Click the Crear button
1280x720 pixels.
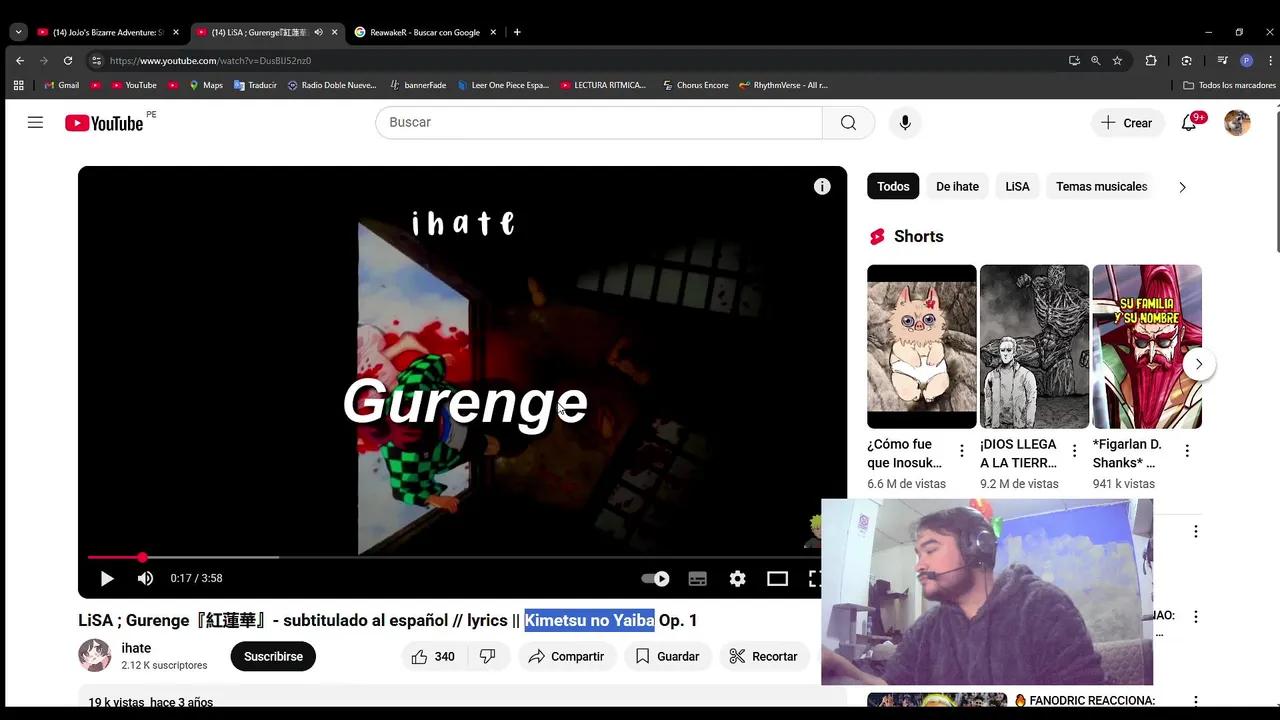click(x=1127, y=123)
